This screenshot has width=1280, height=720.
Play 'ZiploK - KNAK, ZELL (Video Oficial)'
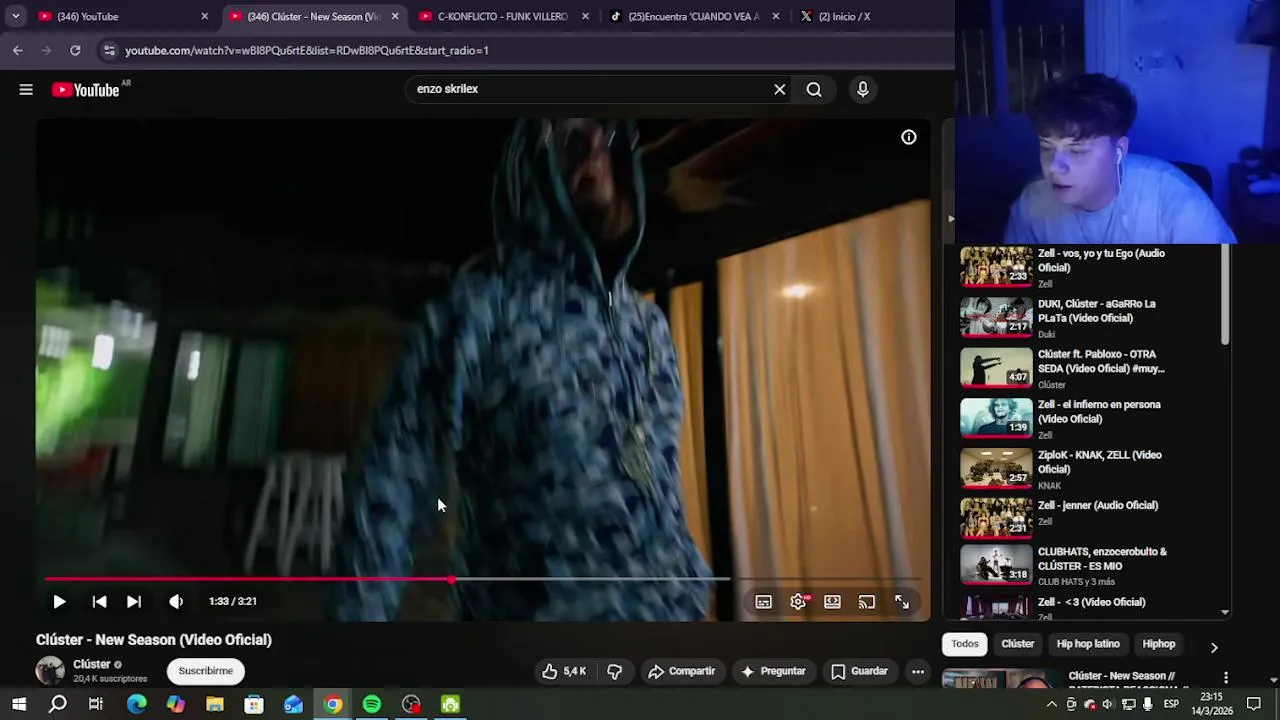[1086, 469]
